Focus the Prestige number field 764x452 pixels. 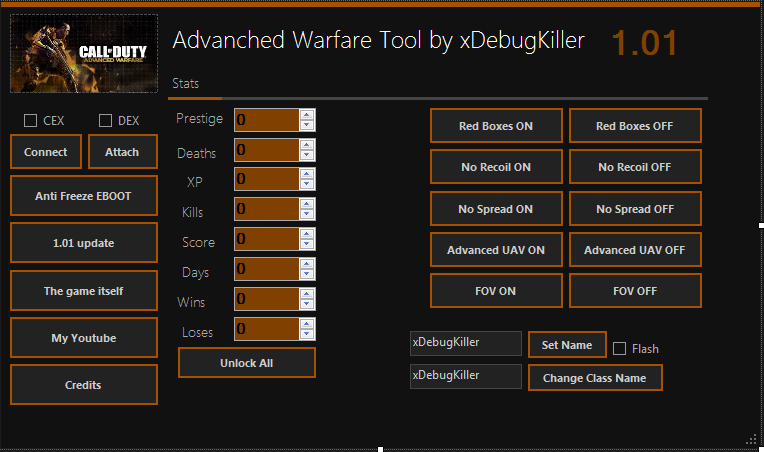click(267, 120)
